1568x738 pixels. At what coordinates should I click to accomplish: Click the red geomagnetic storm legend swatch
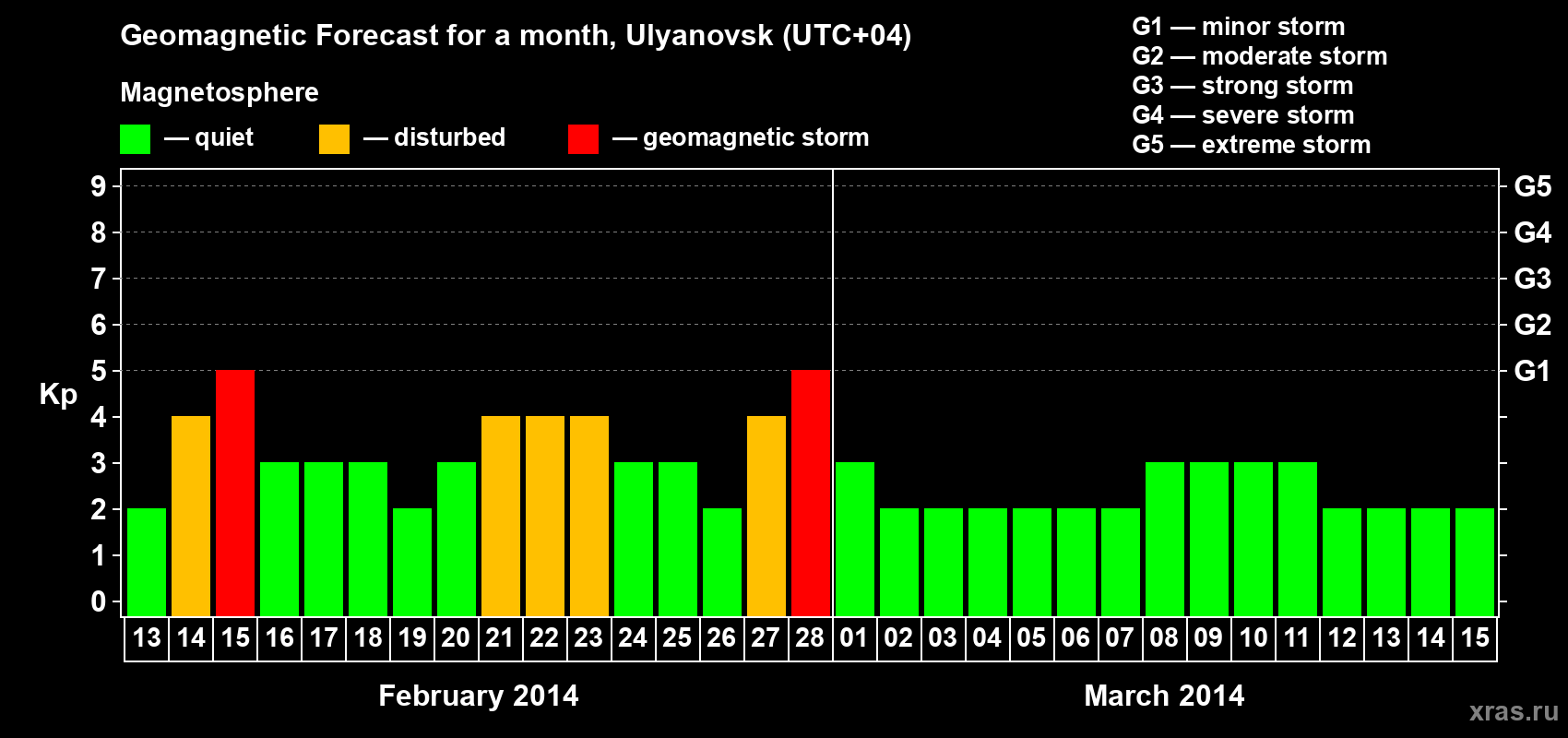pyautogui.click(x=583, y=139)
